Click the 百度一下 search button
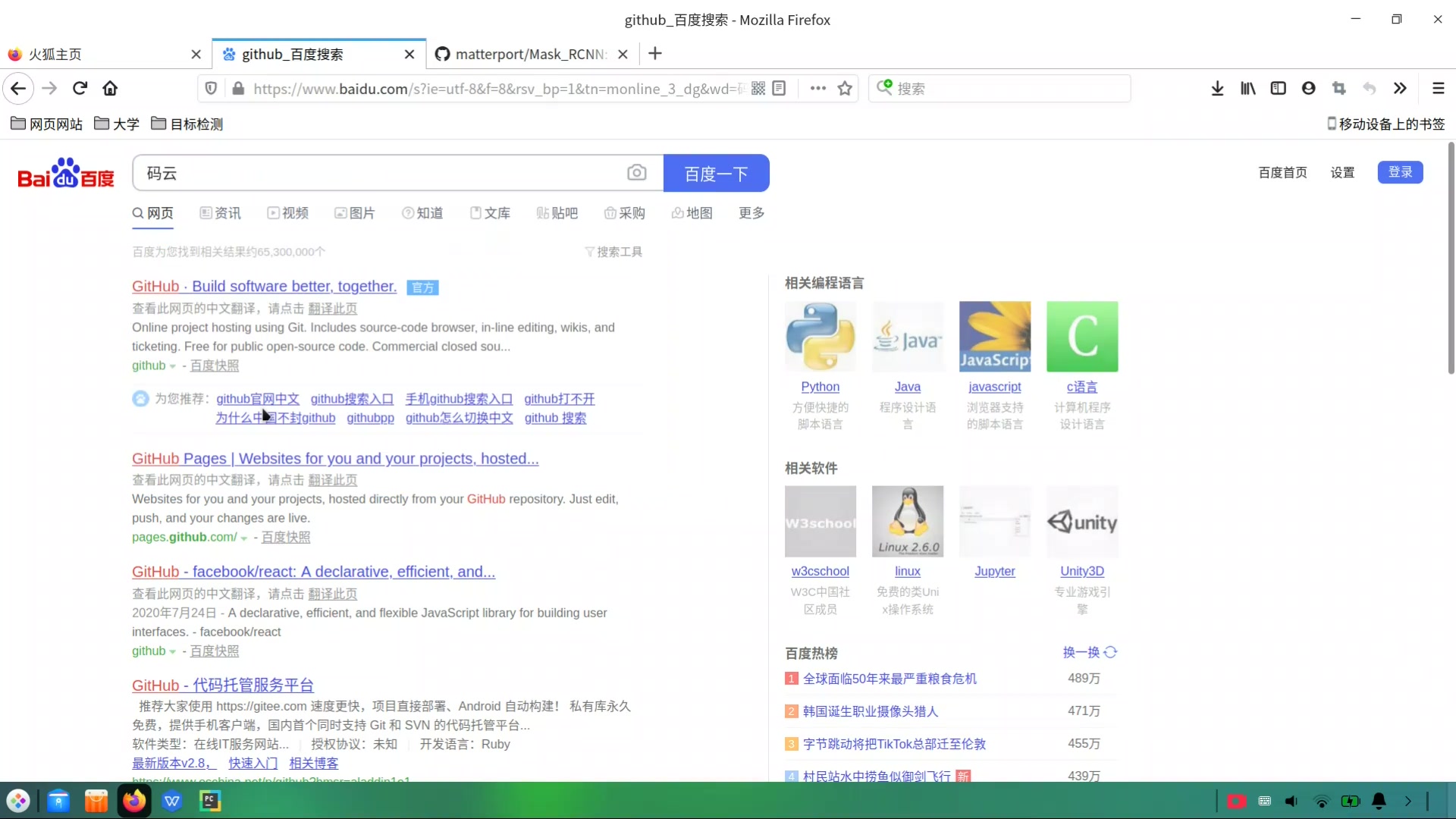Screen dimensions: 1456x819 (x=717, y=173)
